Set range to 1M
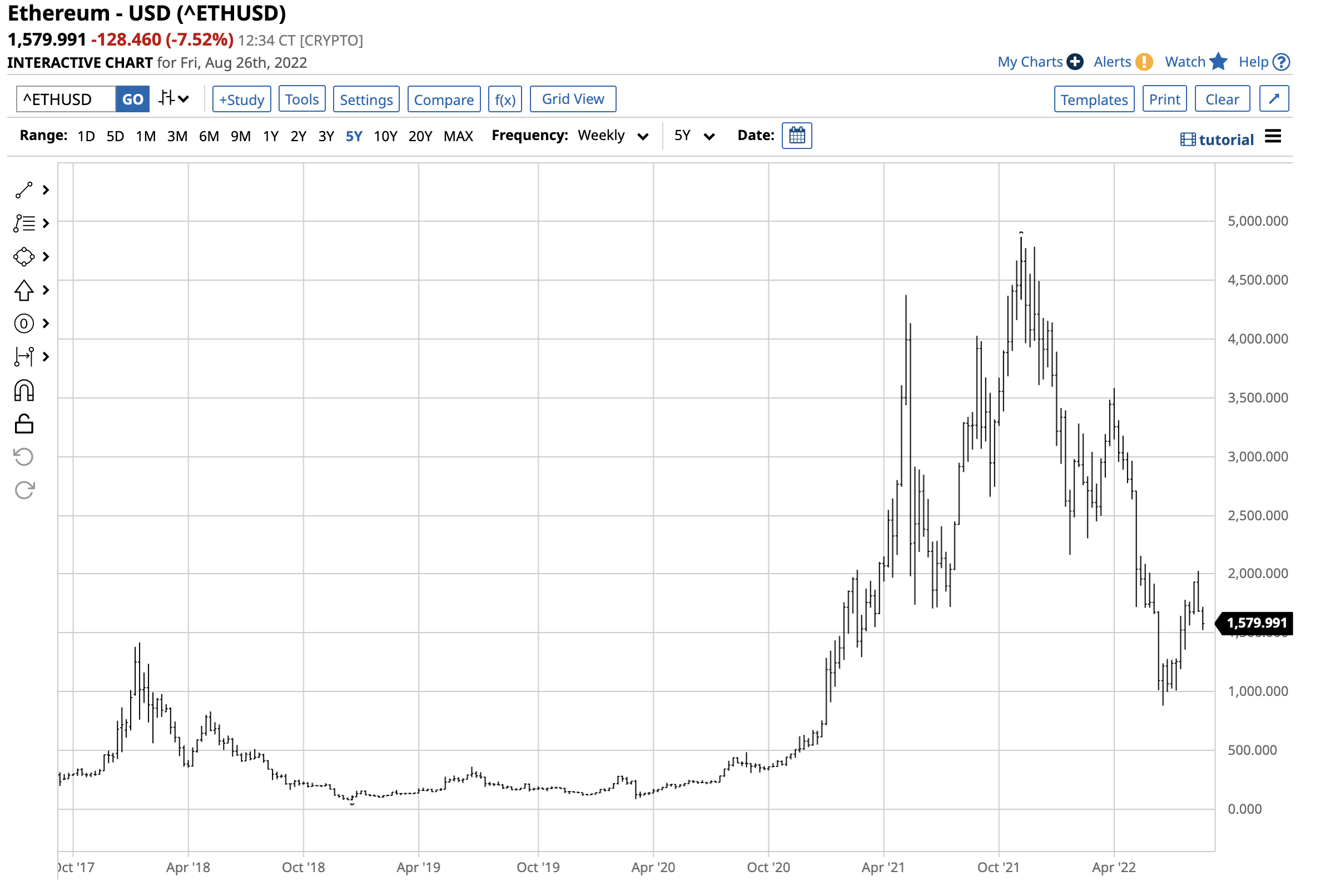 click(146, 136)
